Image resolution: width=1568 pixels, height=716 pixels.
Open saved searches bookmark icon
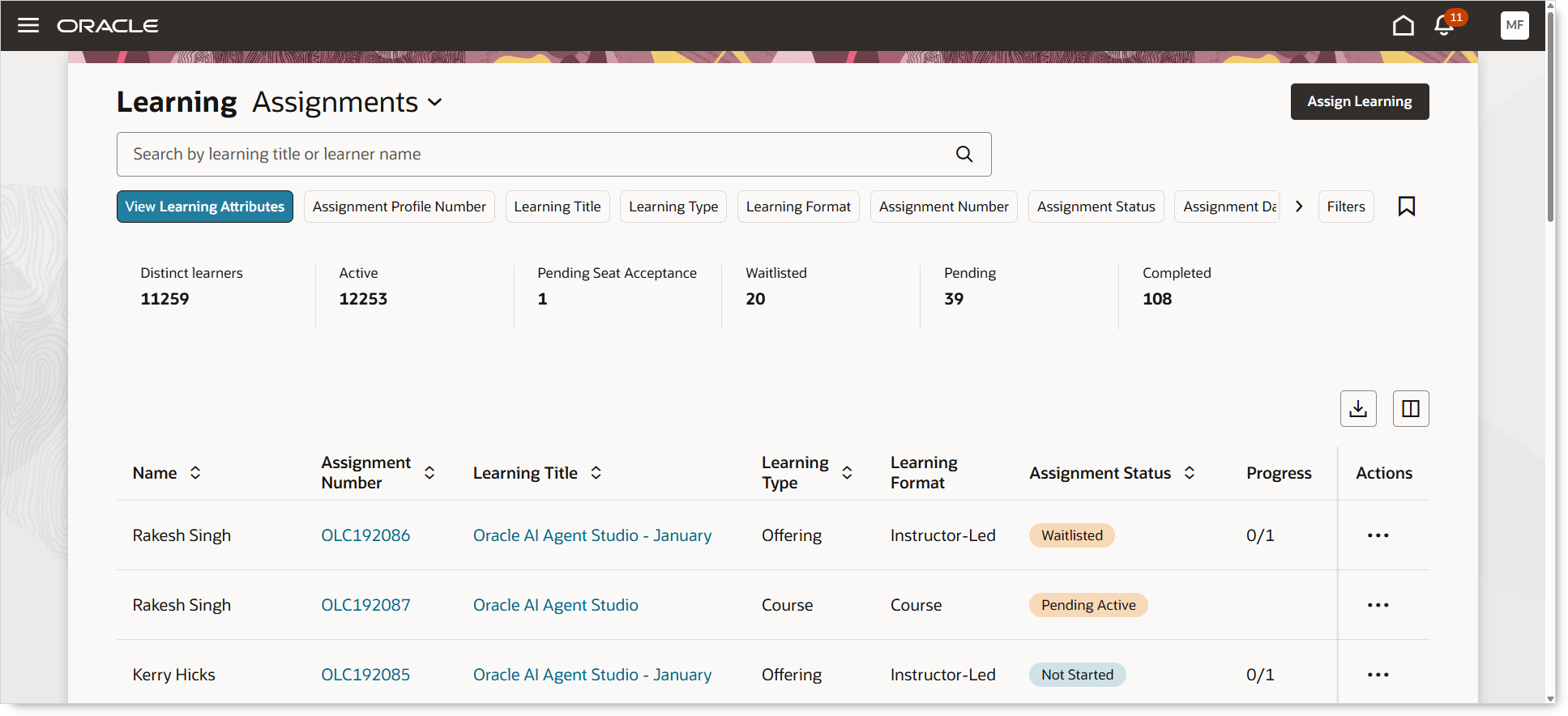[x=1407, y=207]
